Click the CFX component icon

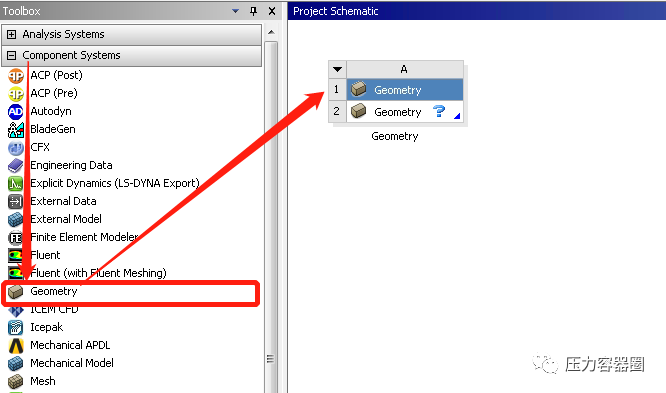[16, 148]
